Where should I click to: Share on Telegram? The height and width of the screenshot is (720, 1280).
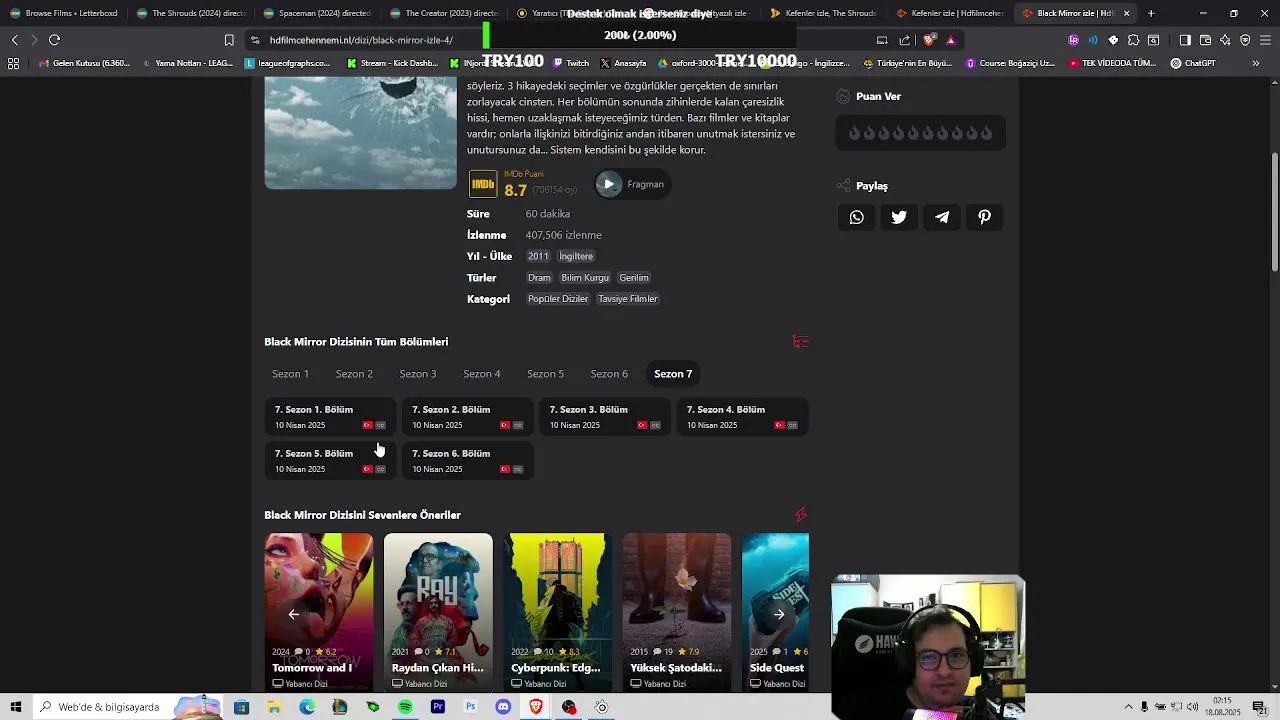pos(942,217)
